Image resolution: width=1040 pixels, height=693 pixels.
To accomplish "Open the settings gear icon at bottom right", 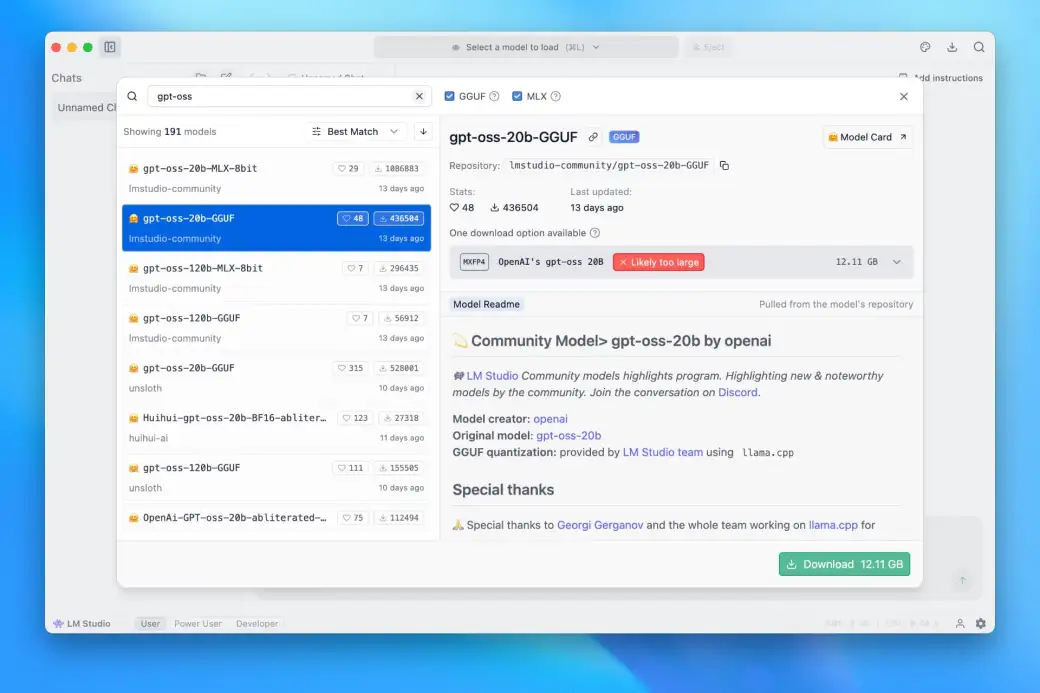I will (980, 623).
